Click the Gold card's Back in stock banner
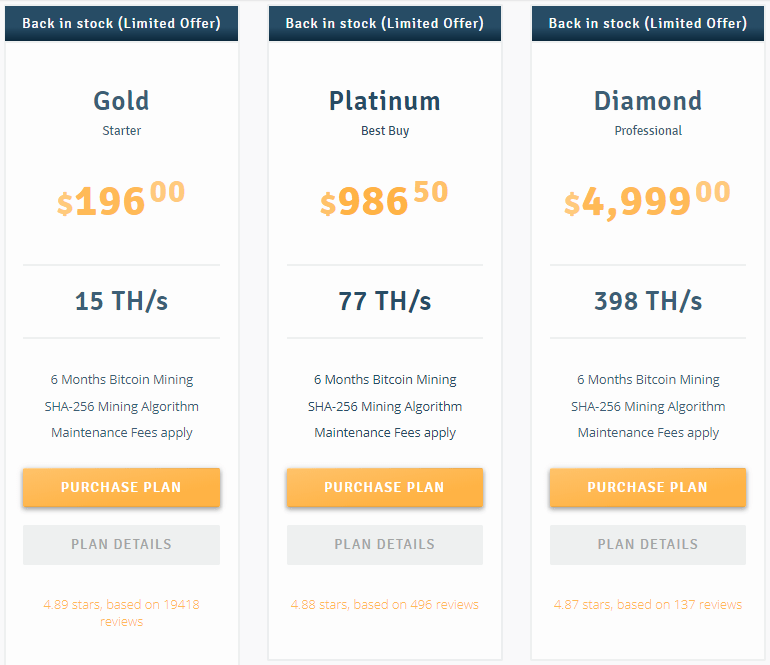770x665 pixels. [x=121, y=23]
